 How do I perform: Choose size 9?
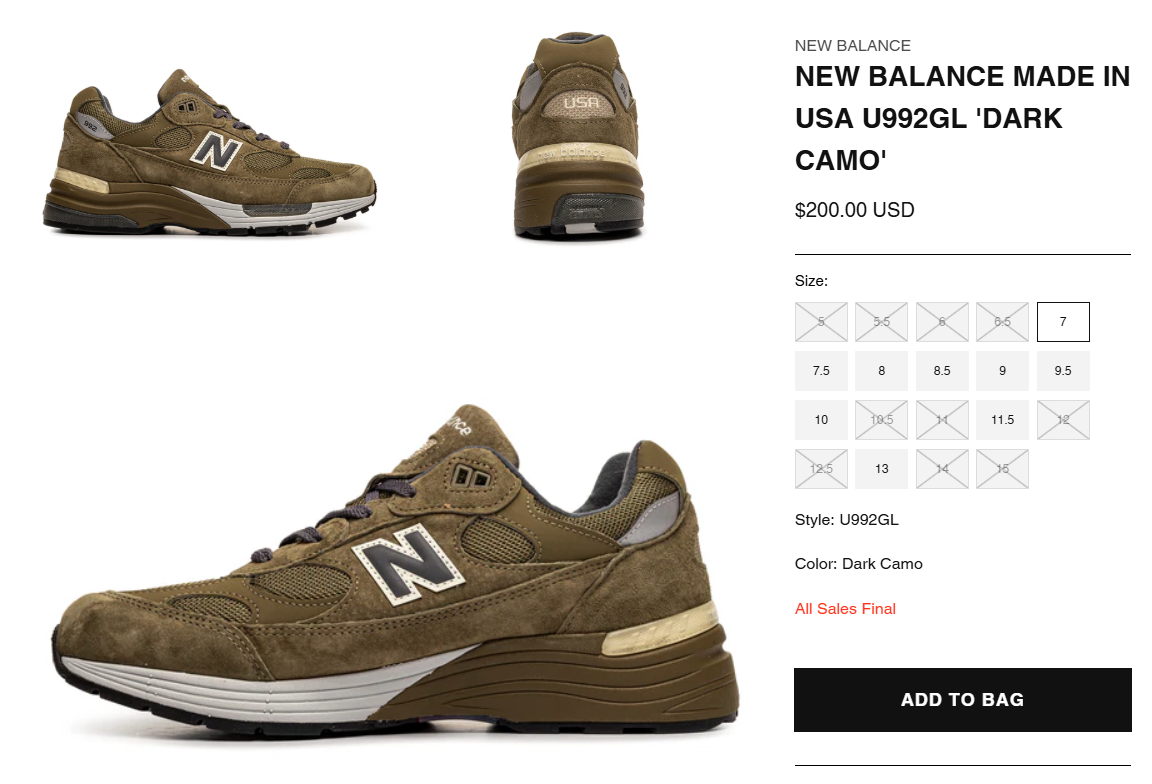click(x=1002, y=371)
